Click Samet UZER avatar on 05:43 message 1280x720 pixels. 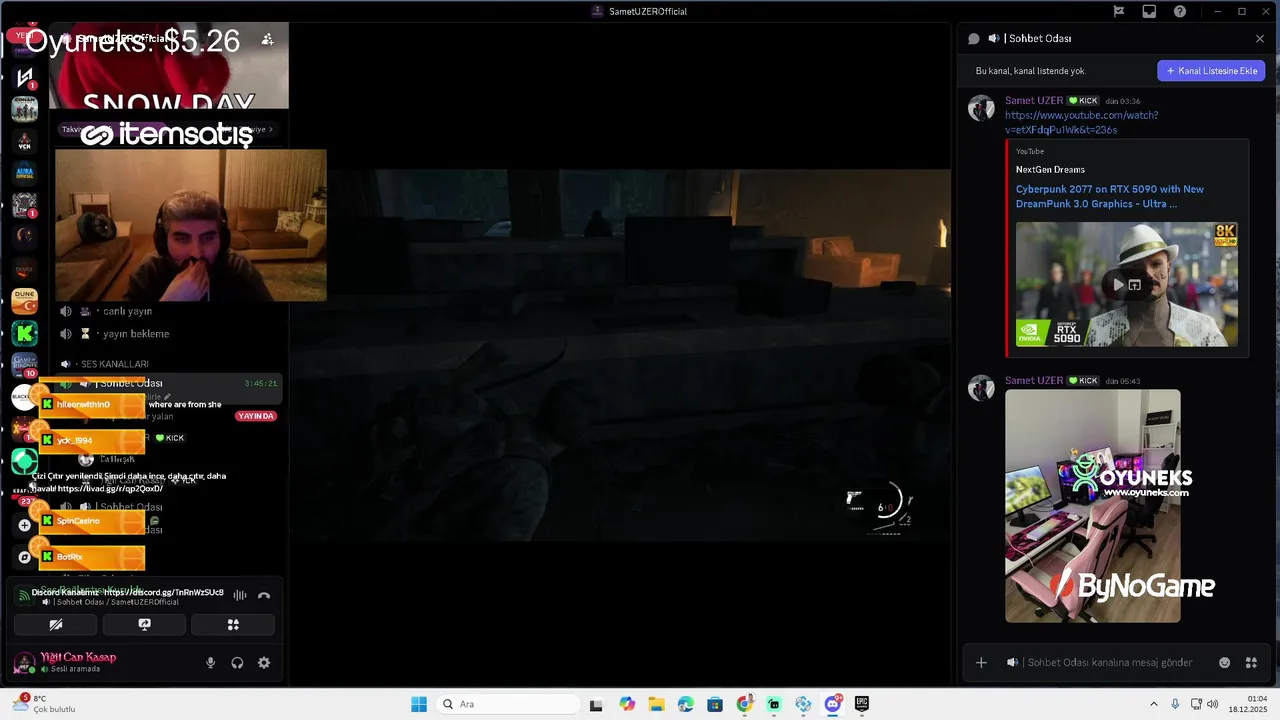981,388
